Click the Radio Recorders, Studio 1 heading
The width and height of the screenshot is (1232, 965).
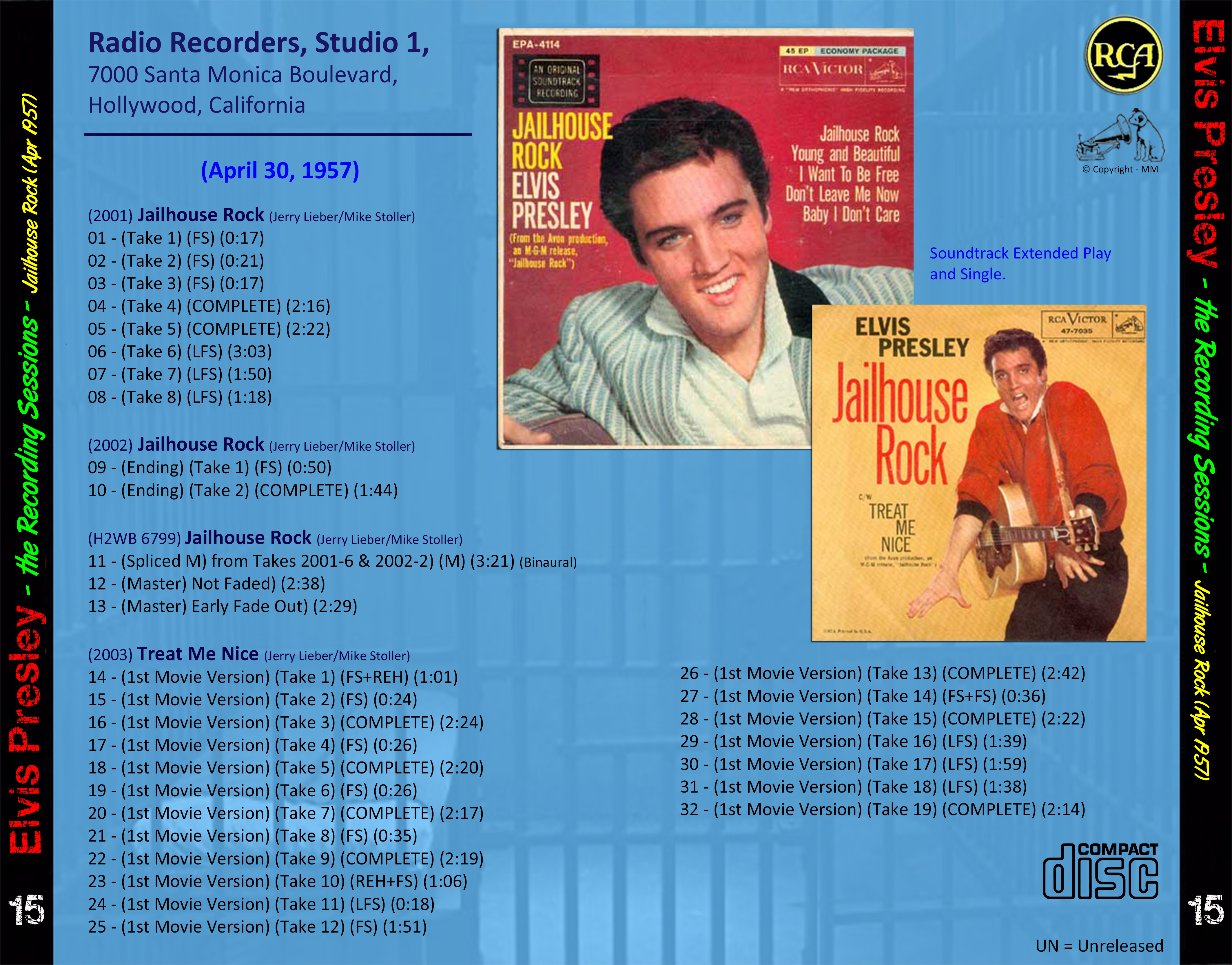[259, 43]
